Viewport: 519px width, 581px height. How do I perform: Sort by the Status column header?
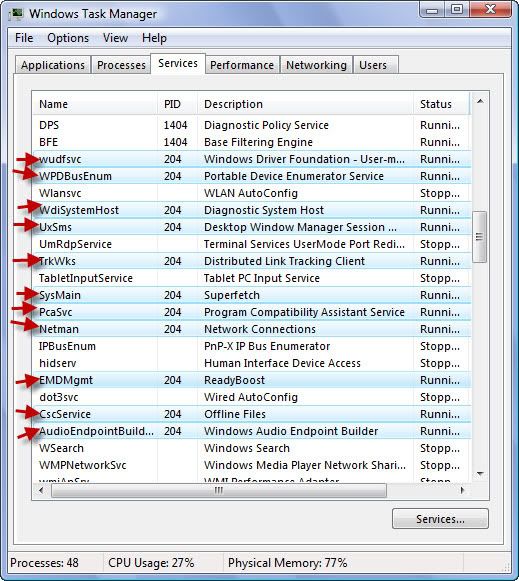(442, 104)
